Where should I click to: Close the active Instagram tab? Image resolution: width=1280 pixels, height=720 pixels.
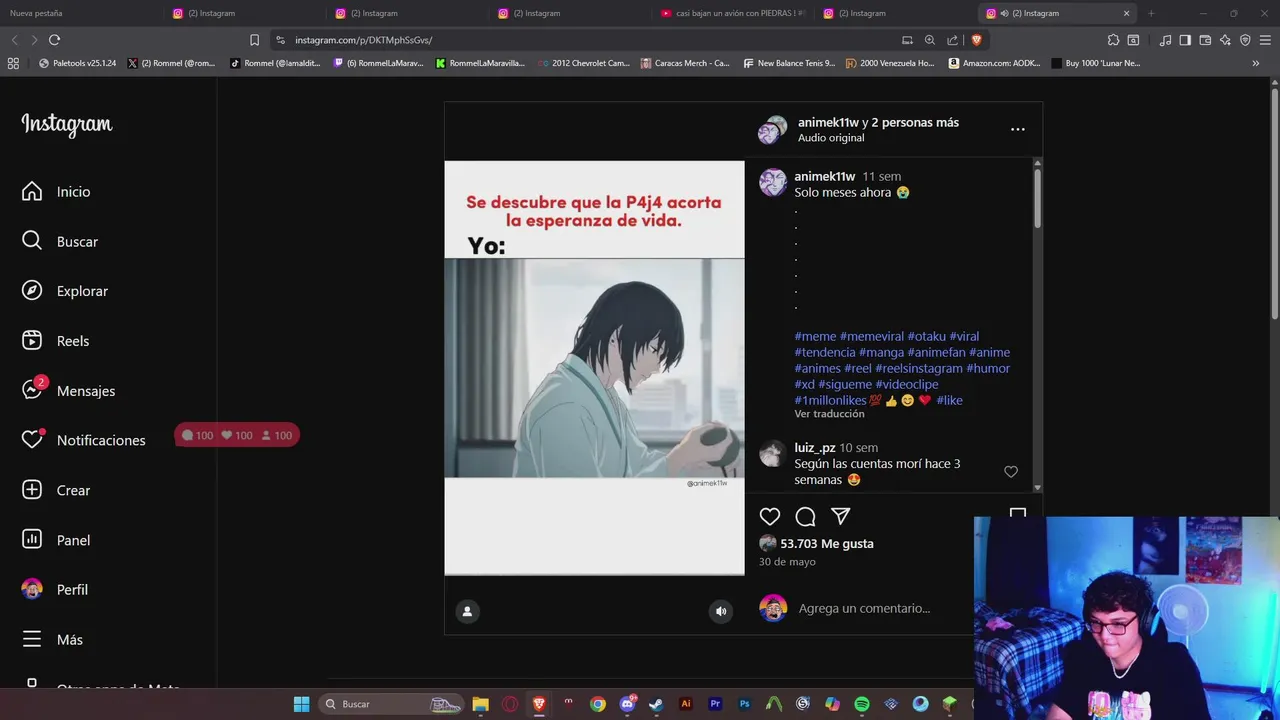pyautogui.click(x=1126, y=13)
